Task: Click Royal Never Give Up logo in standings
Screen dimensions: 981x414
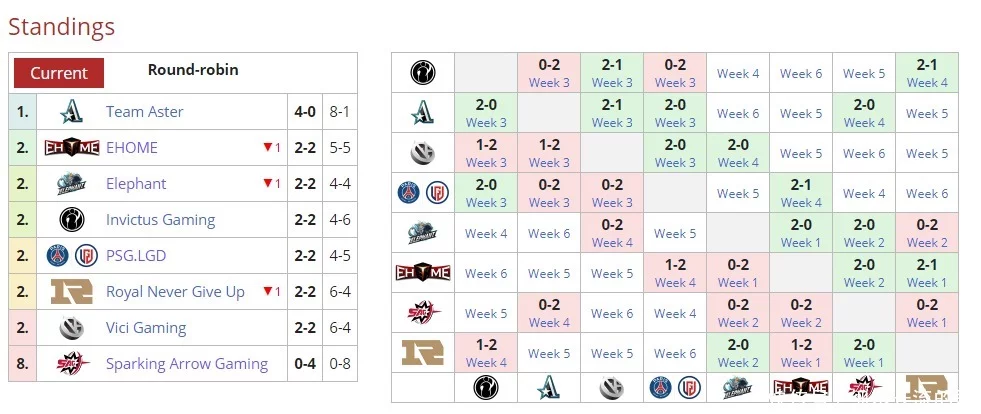Action: (72, 291)
